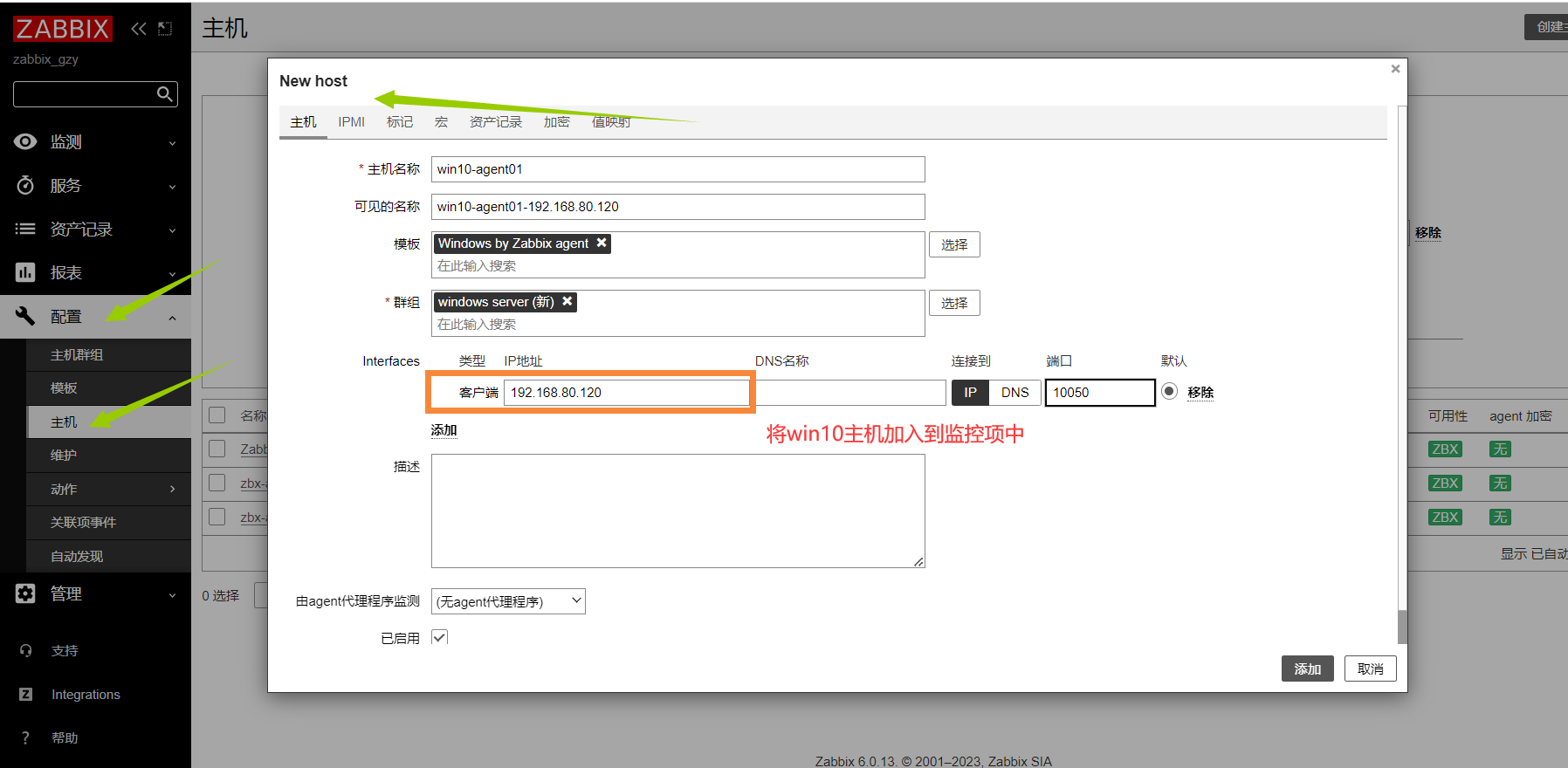The image size is (1568, 768).
Task: Switch to the 标记 tab
Action: 400,122
